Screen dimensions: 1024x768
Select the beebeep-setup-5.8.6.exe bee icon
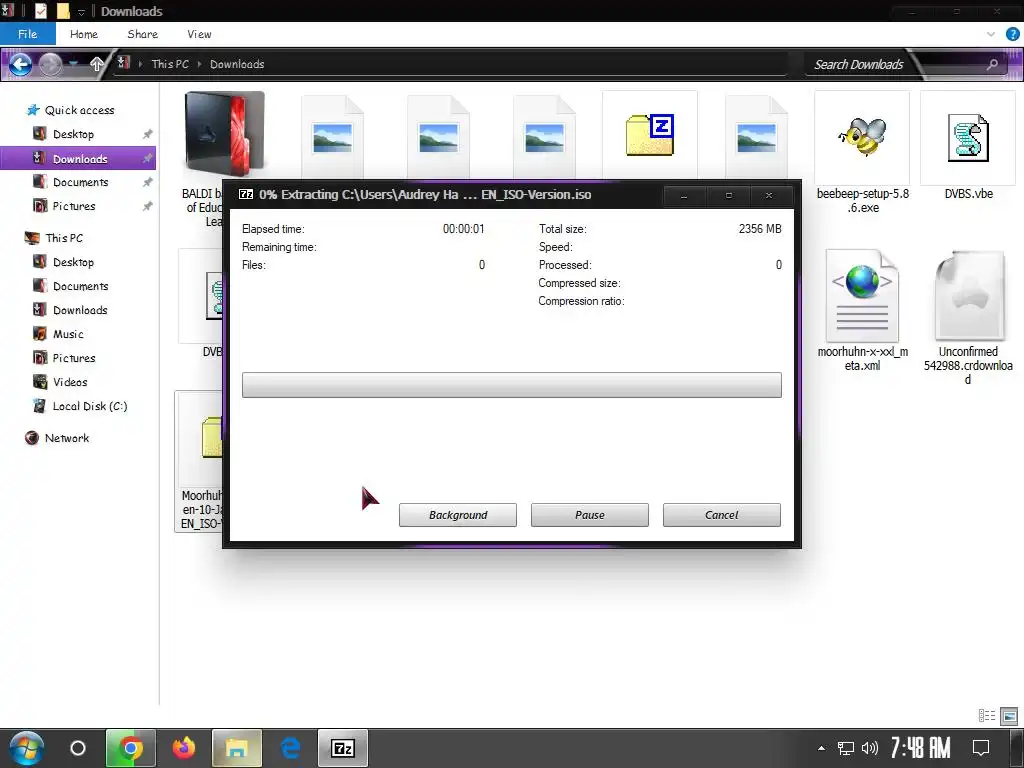(x=862, y=137)
